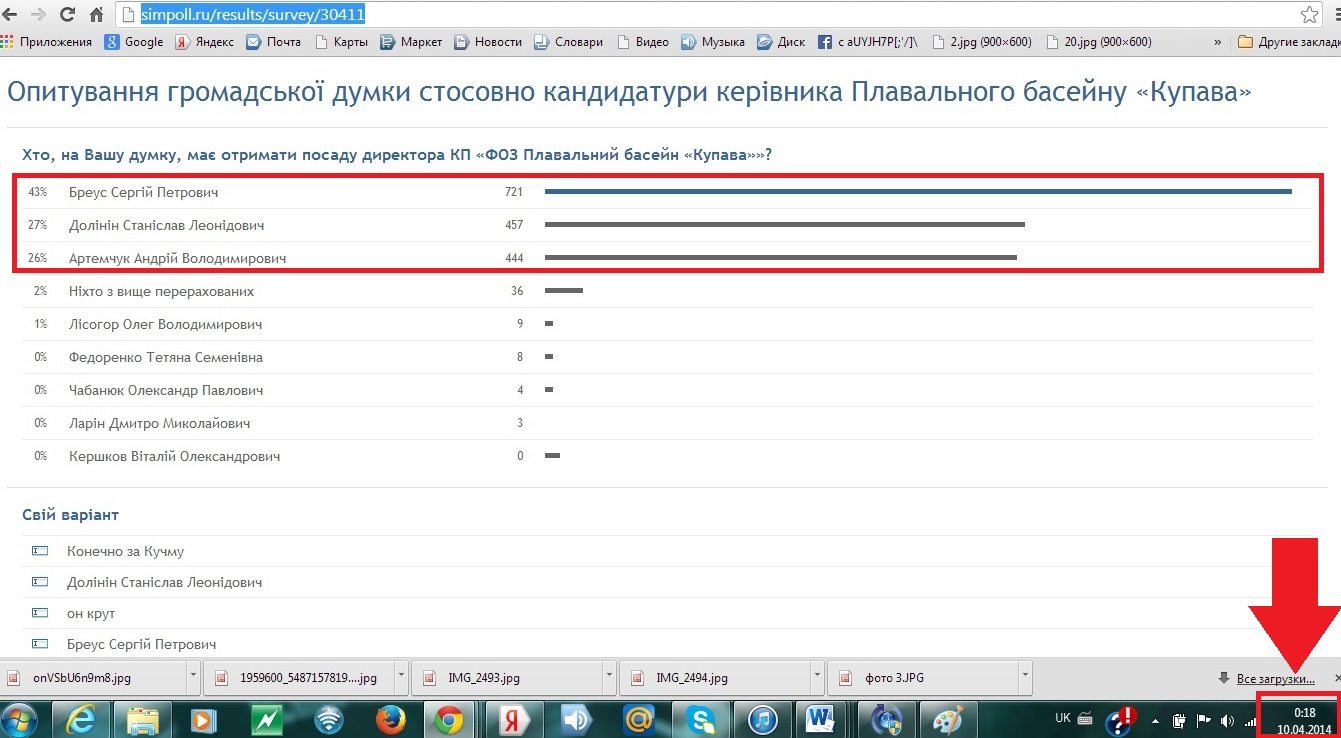This screenshot has width=1341, height=738.
Task: Launch Firefox from the taskbar
Action: [x=390, y=719]
